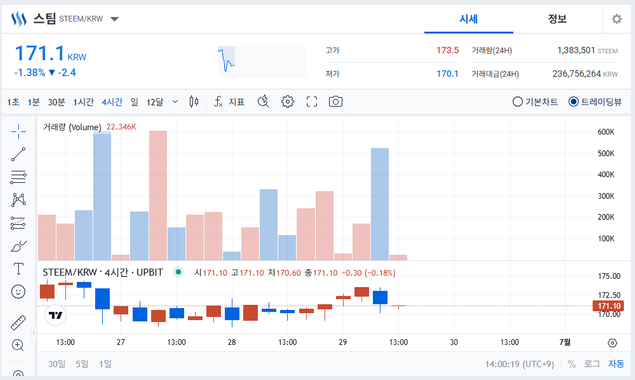Viewport: 635px width, 380px height.
Task: Open time axis settings icon
Action: coord(612,343)
